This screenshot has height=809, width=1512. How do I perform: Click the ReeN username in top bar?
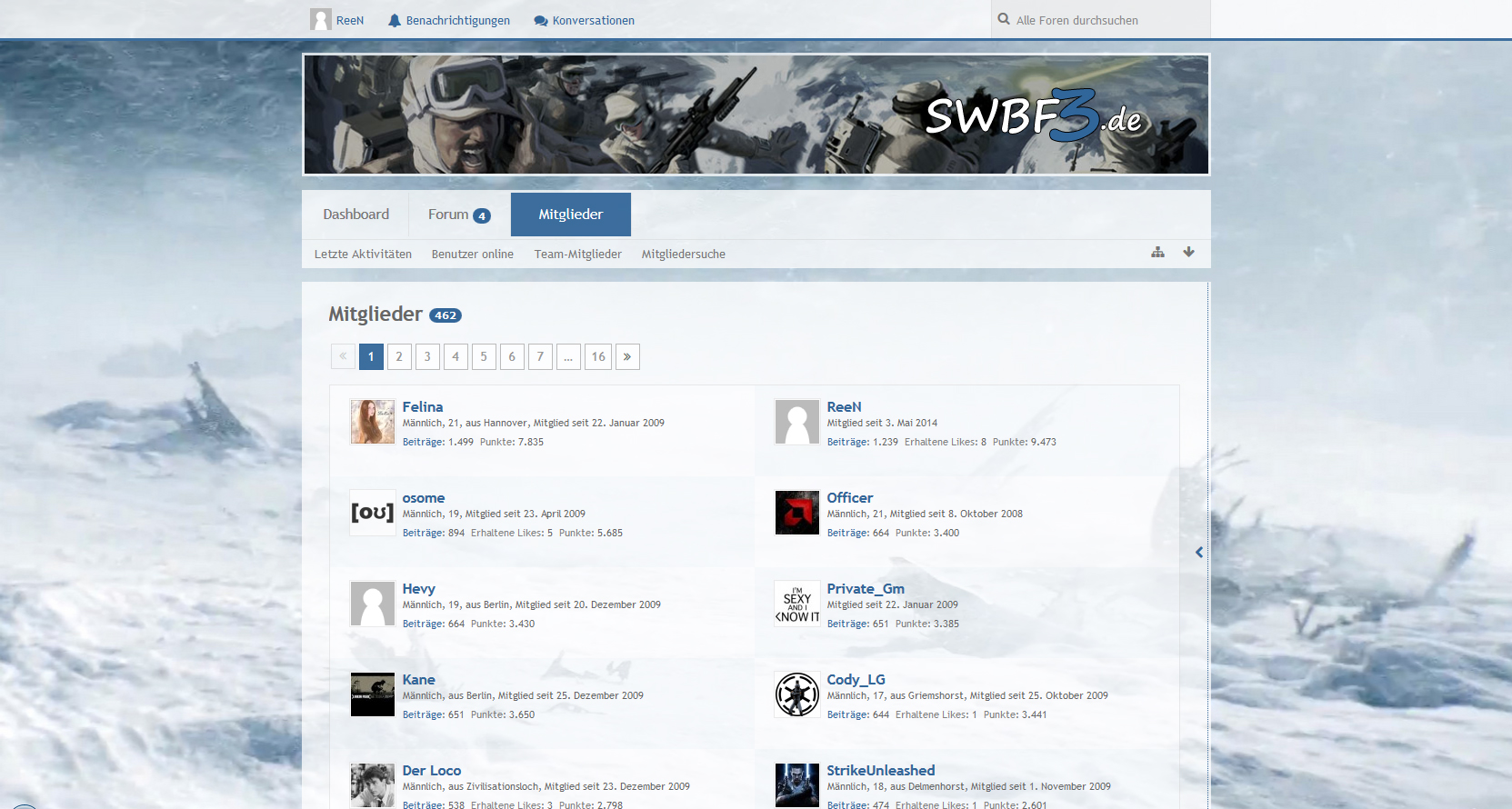(x=350, y=21)
